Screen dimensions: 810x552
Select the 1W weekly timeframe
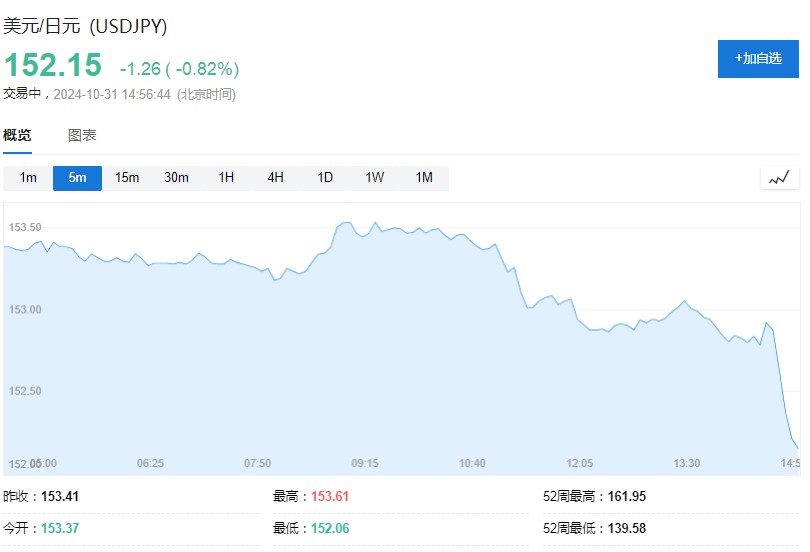[374, 178]
